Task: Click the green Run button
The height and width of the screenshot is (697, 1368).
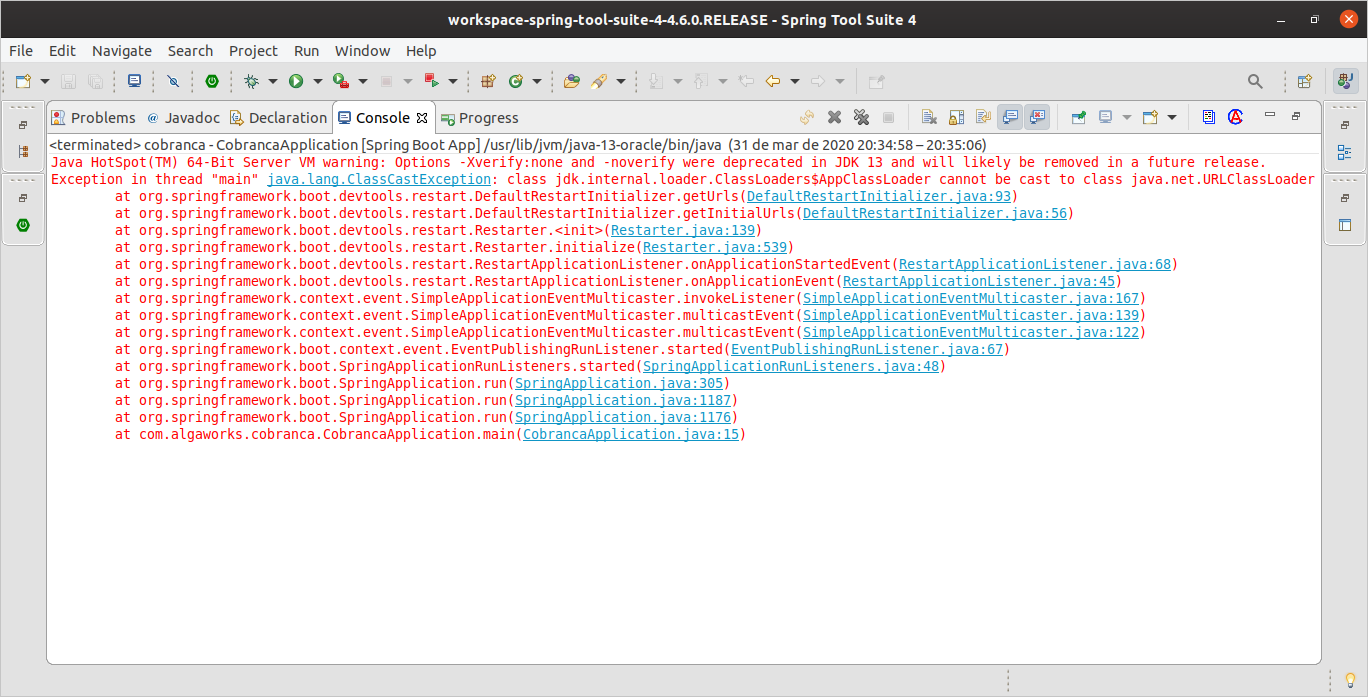Action: 296,81
